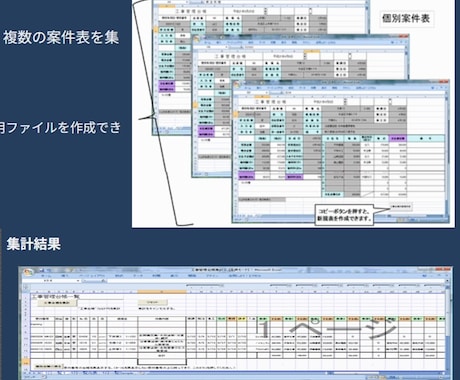The image size is (460, 380).
Task: Click the button at bottom-left of the summary sheet
Action: click(49, 366)
